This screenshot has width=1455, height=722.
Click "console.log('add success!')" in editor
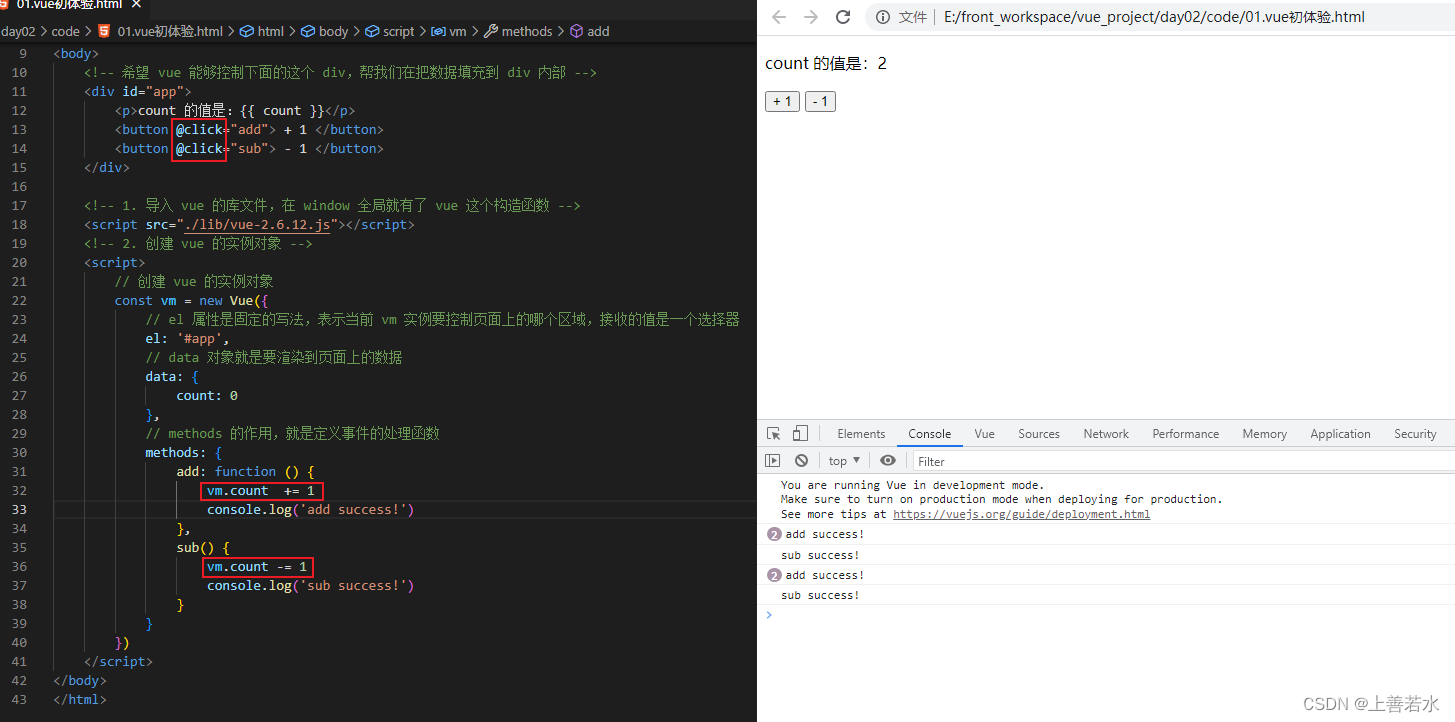(310, 509)
